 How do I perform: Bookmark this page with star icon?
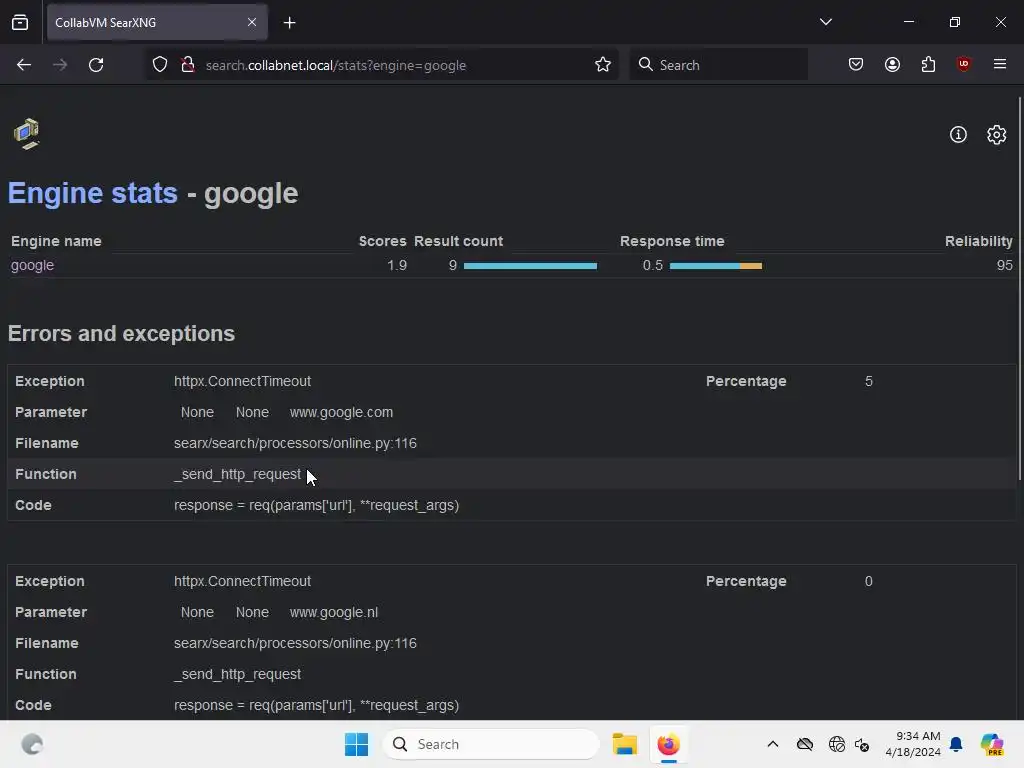[x=603, y=65]
